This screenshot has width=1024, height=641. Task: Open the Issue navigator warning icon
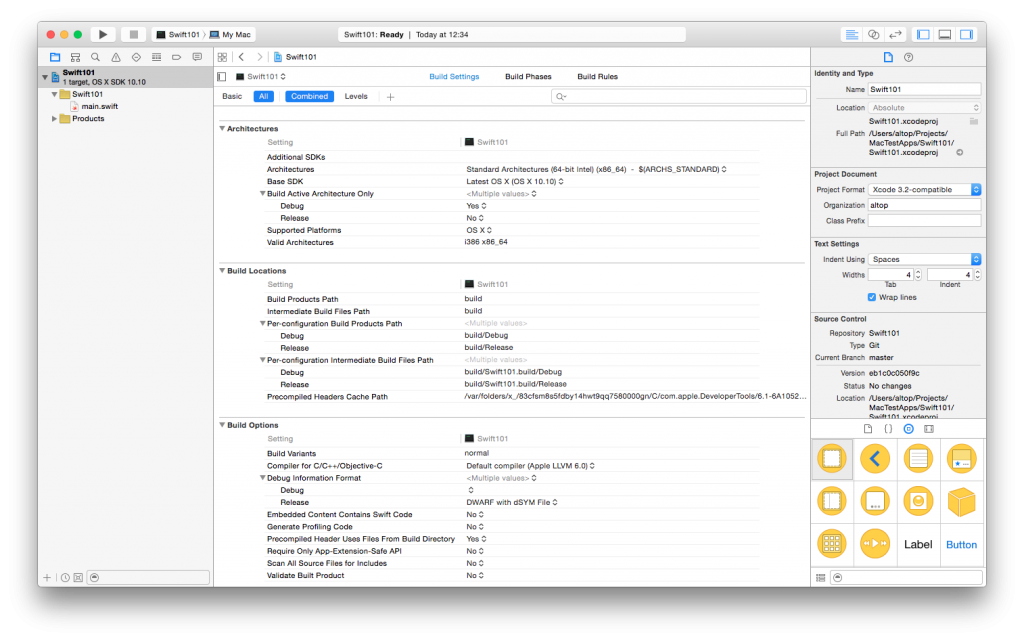116,57
